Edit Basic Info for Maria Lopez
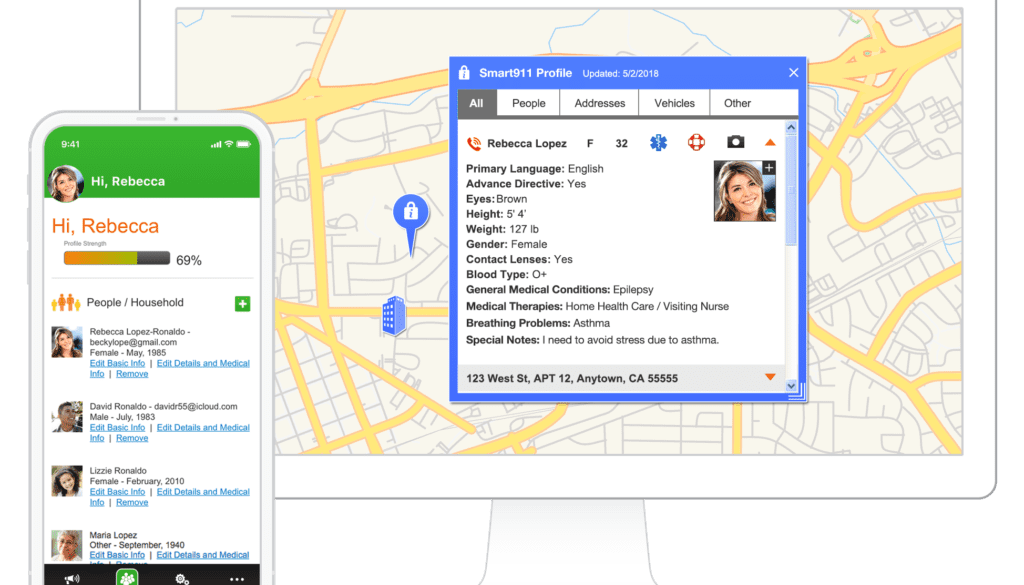This screenshot has width=1024, height=585. (x=118, y=555)
